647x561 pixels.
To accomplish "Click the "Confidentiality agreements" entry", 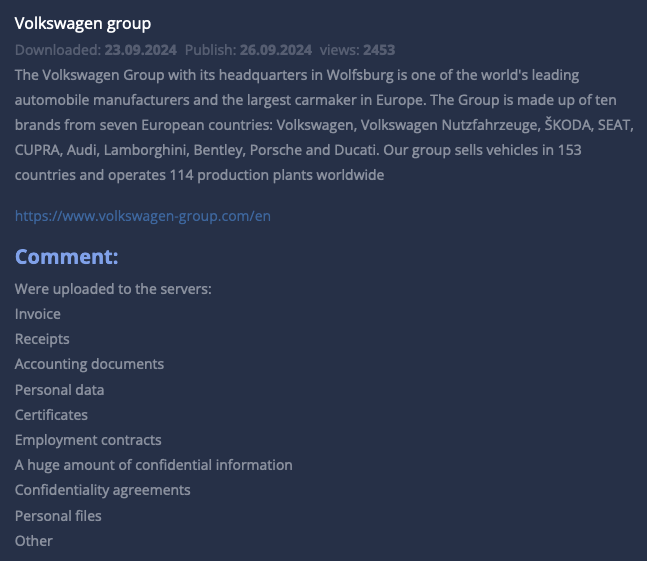I will coord(103,490).
